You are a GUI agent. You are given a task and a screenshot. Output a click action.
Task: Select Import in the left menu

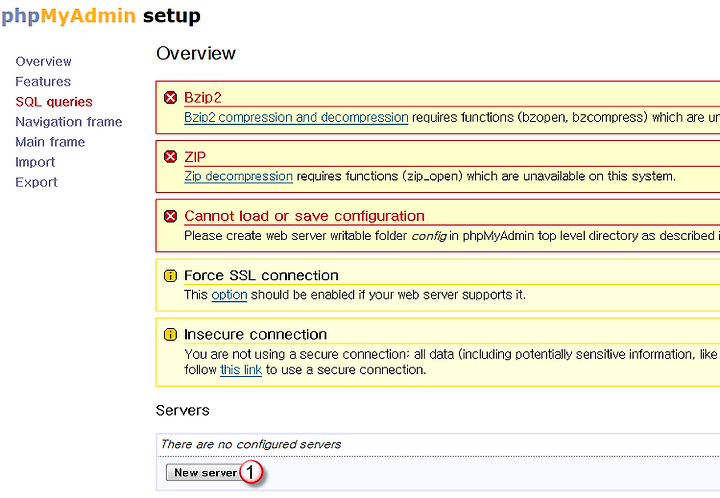(35, 162)
